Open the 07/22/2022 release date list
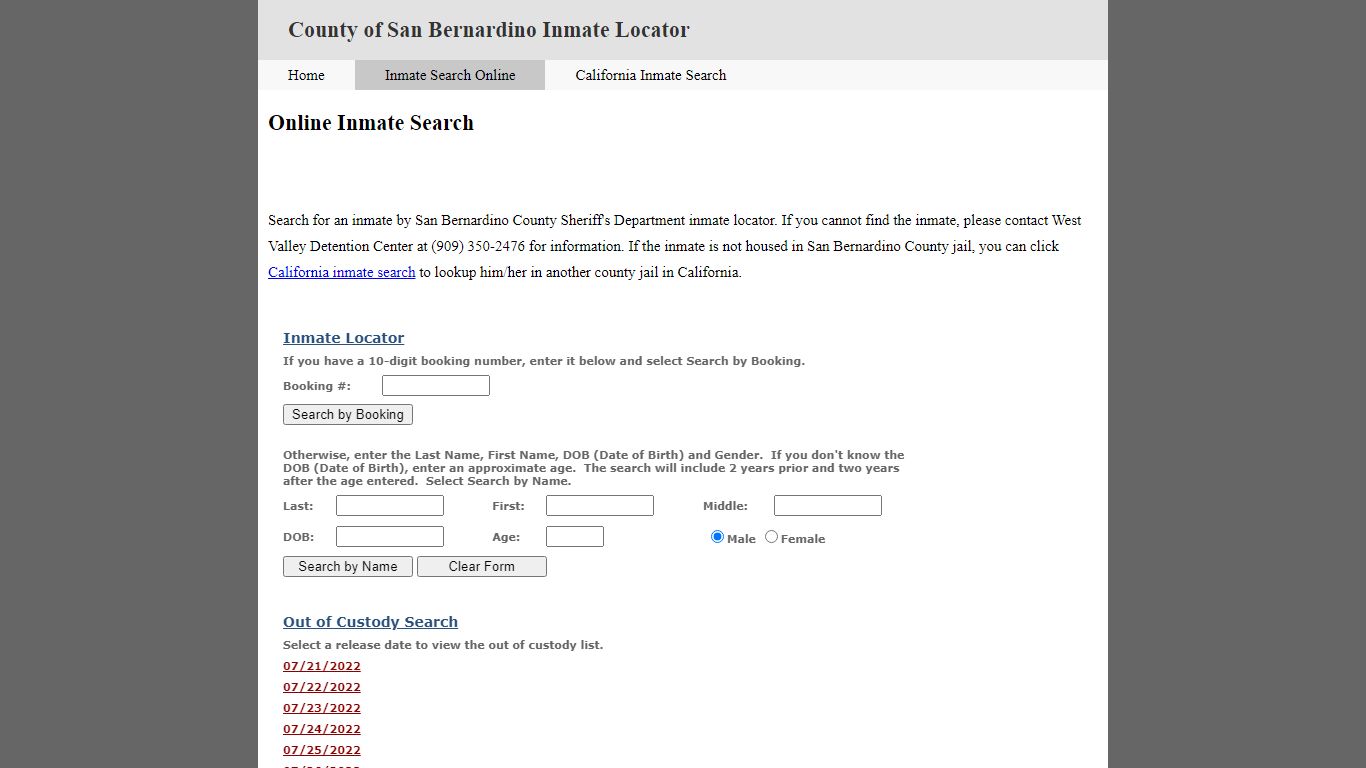The height and width of the screenshot is (768, 1366). [x=322, y=687]
